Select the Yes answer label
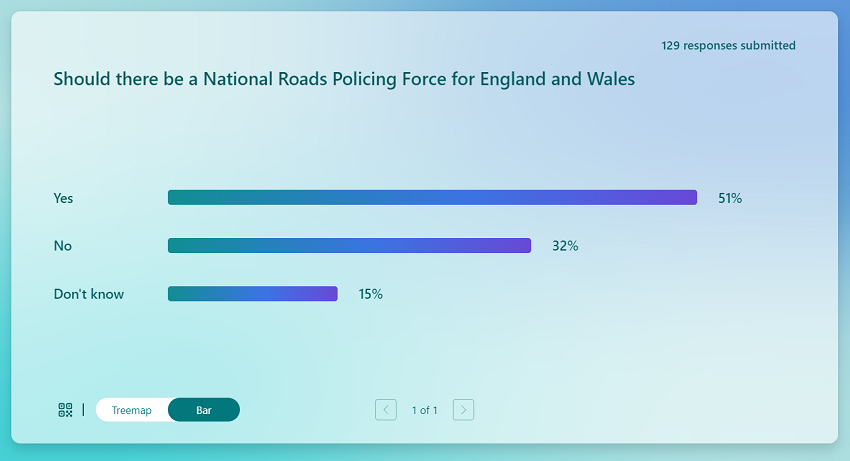Viewport: 850px width, 461px height. pyautogui.click(x=63, y=198)
